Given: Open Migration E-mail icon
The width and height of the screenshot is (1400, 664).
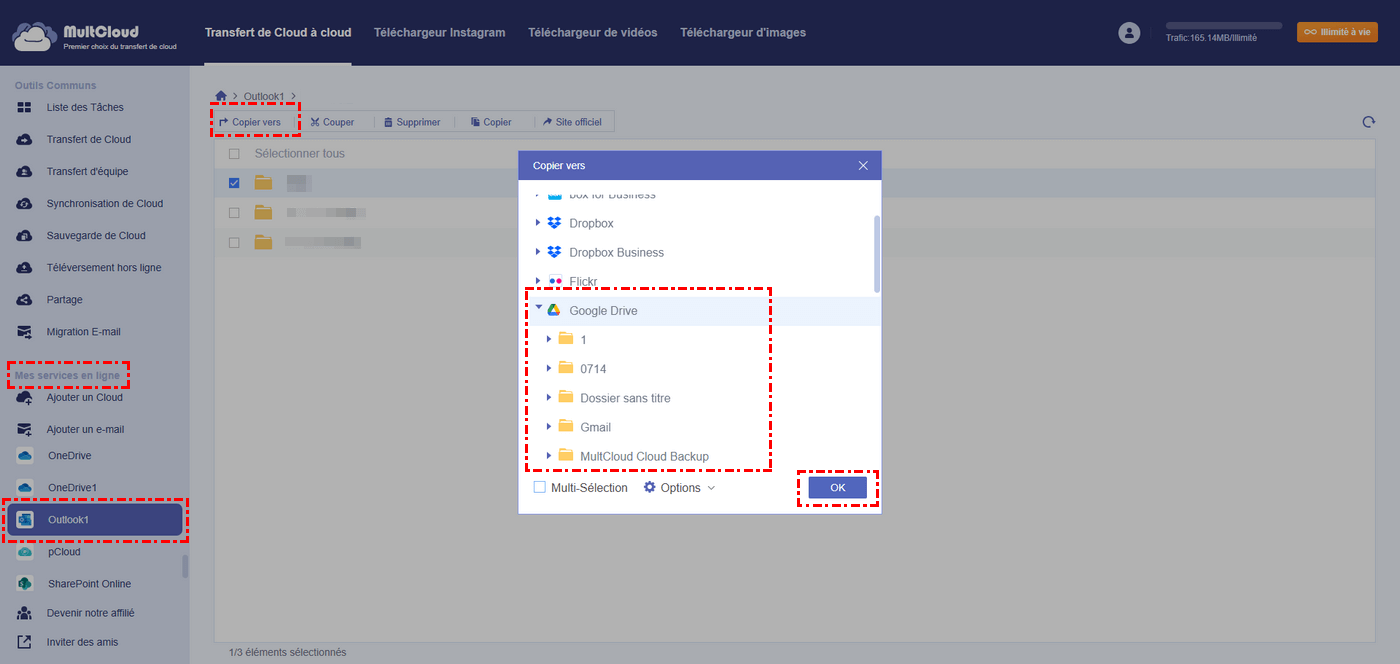Looking at the screenshot, I should pyautogui.click(x=25, y=331).
